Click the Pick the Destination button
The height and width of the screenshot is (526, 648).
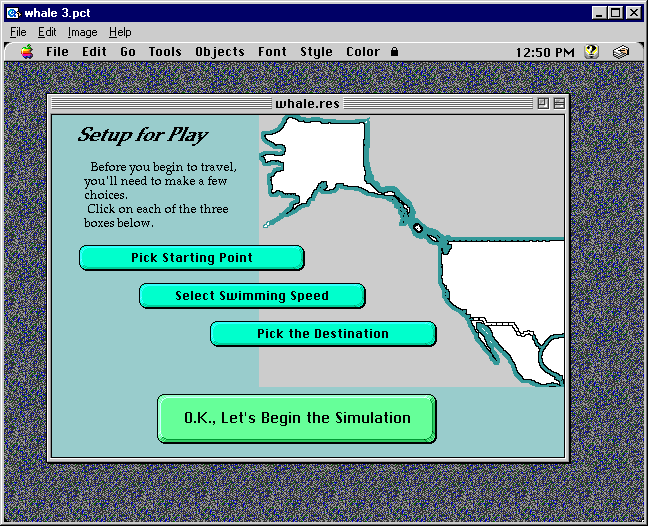[x=323, y=334]
